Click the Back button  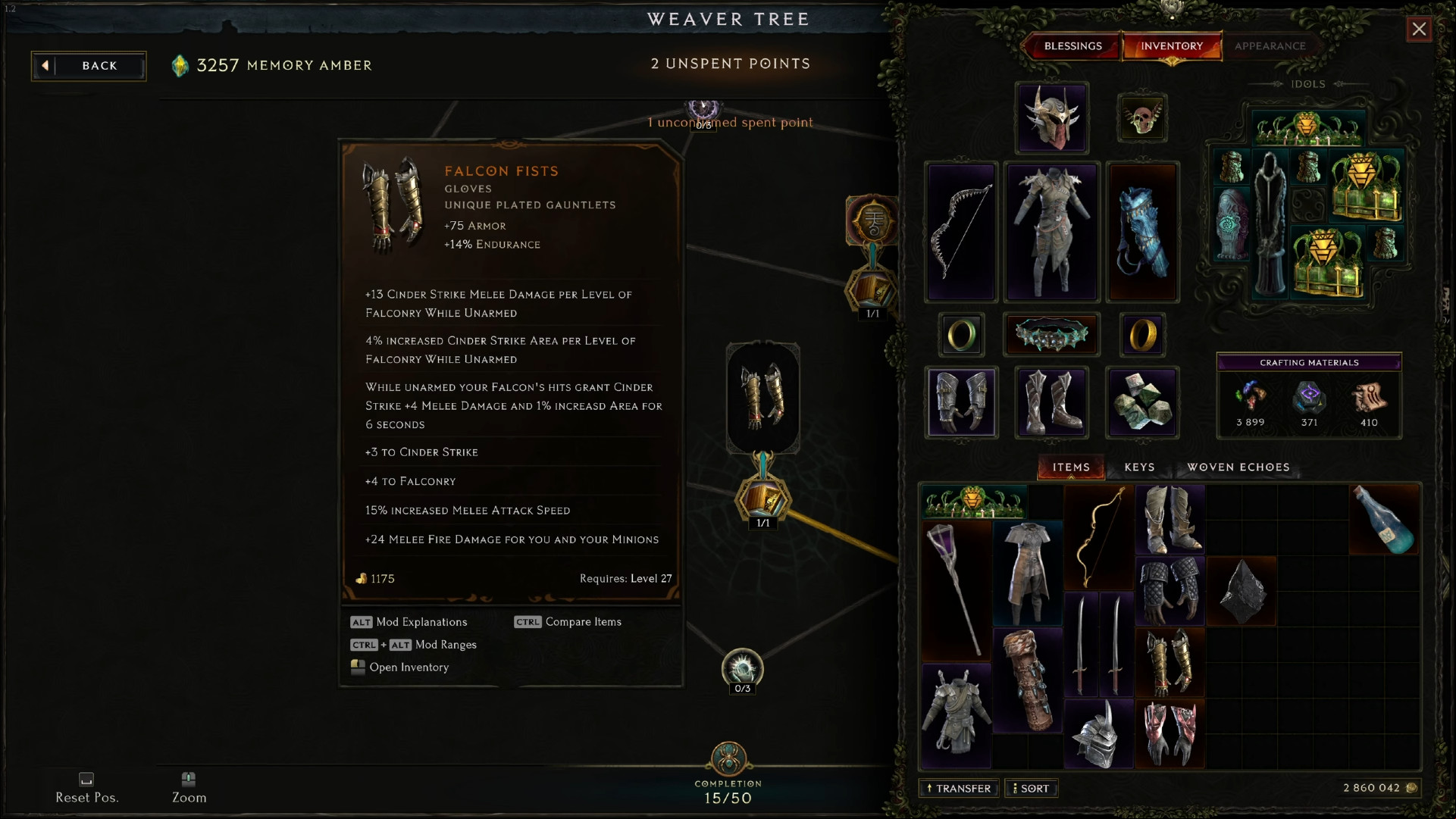point(89,66)
